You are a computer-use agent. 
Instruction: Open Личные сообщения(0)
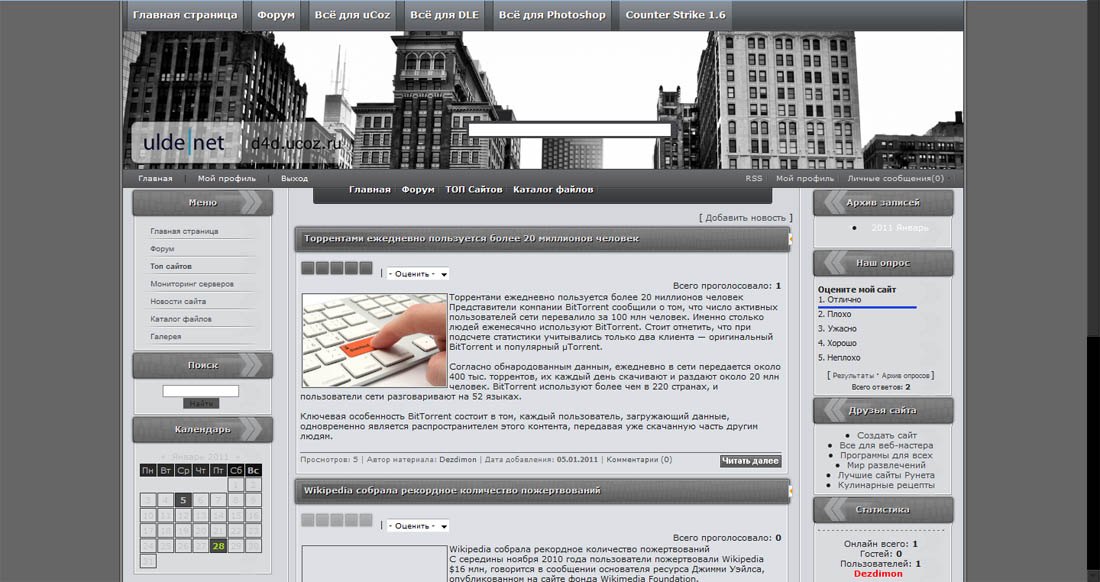pos(895,178)
